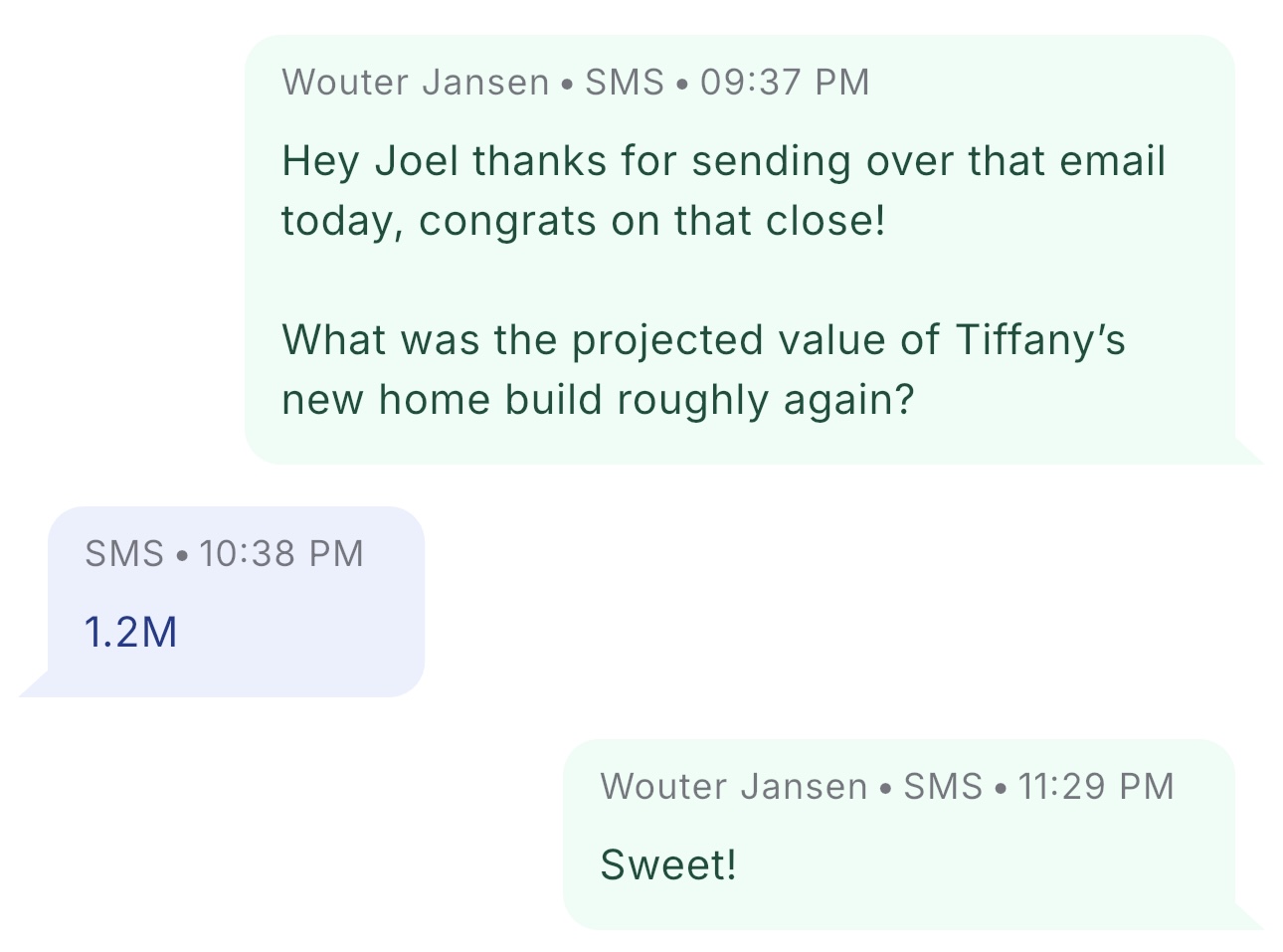Click "new home build roughly again?" line
The height and width of the screenshot is (952, 1283).
pyautogui.click(x=597, y=400)
